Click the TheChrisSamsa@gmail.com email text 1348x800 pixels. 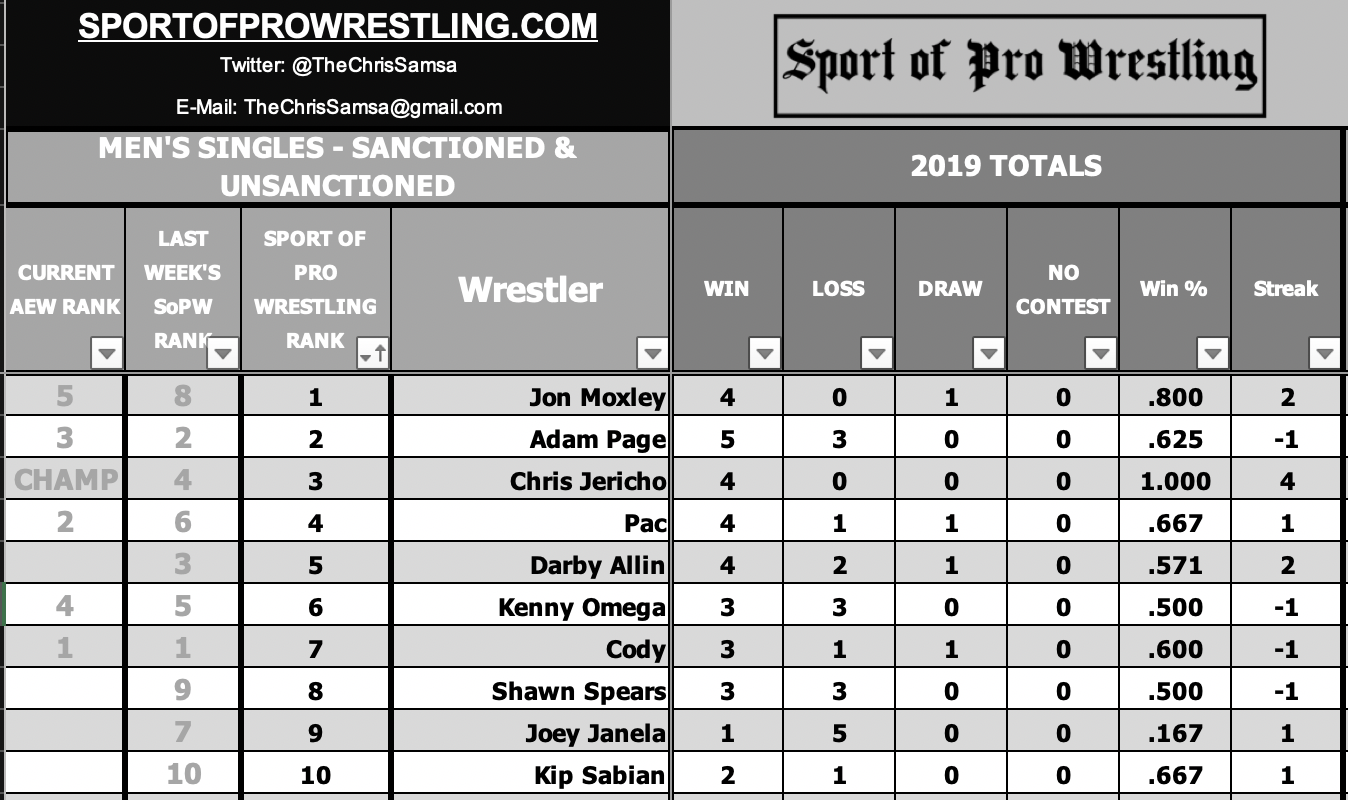click(x=373, y=107)
